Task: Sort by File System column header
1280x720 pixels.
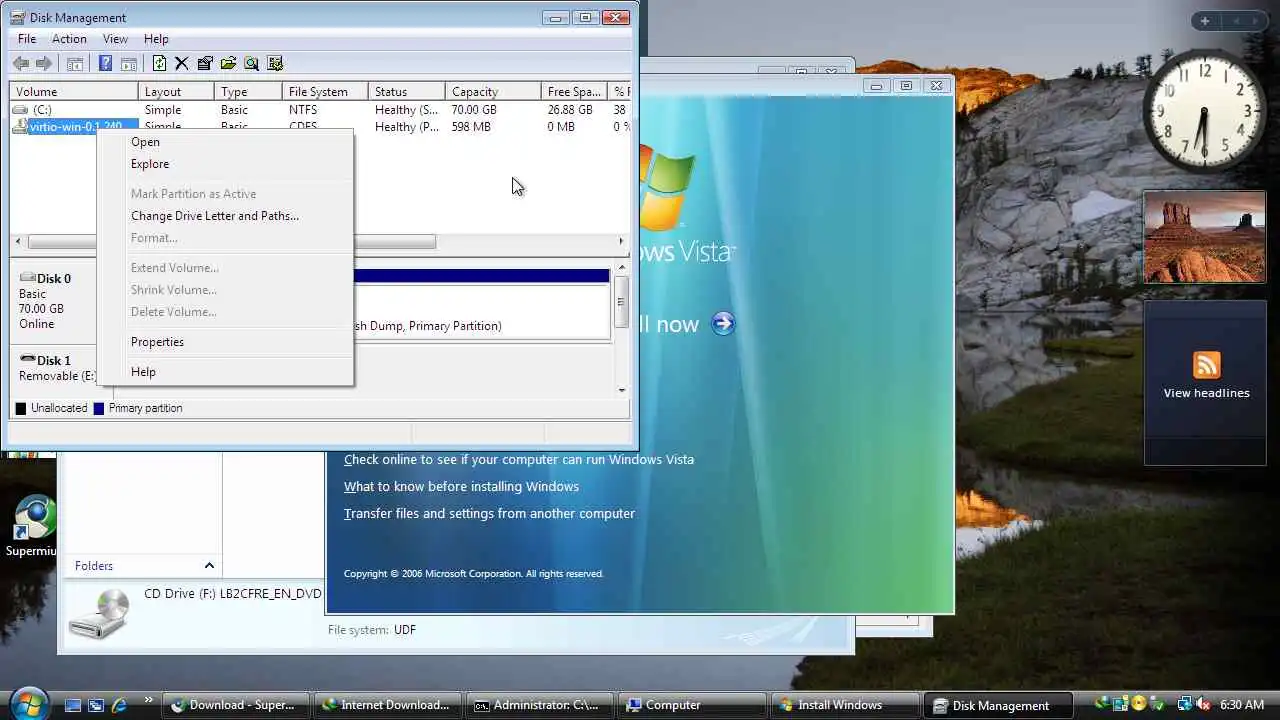Action: pyautogui.click(x=326, y=91)
